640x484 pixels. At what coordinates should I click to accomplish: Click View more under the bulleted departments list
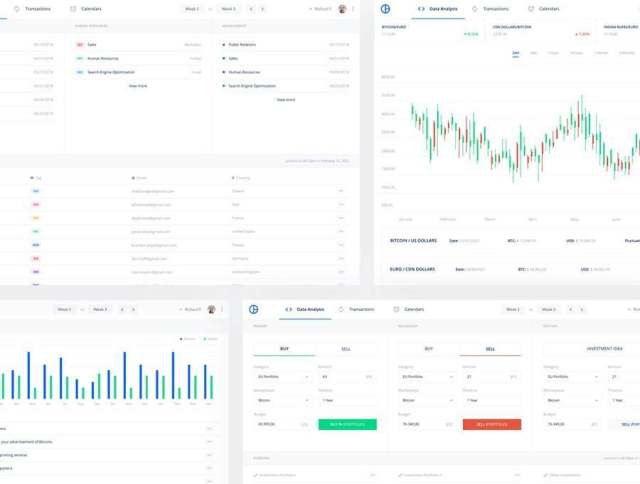(x=286, y=100)
